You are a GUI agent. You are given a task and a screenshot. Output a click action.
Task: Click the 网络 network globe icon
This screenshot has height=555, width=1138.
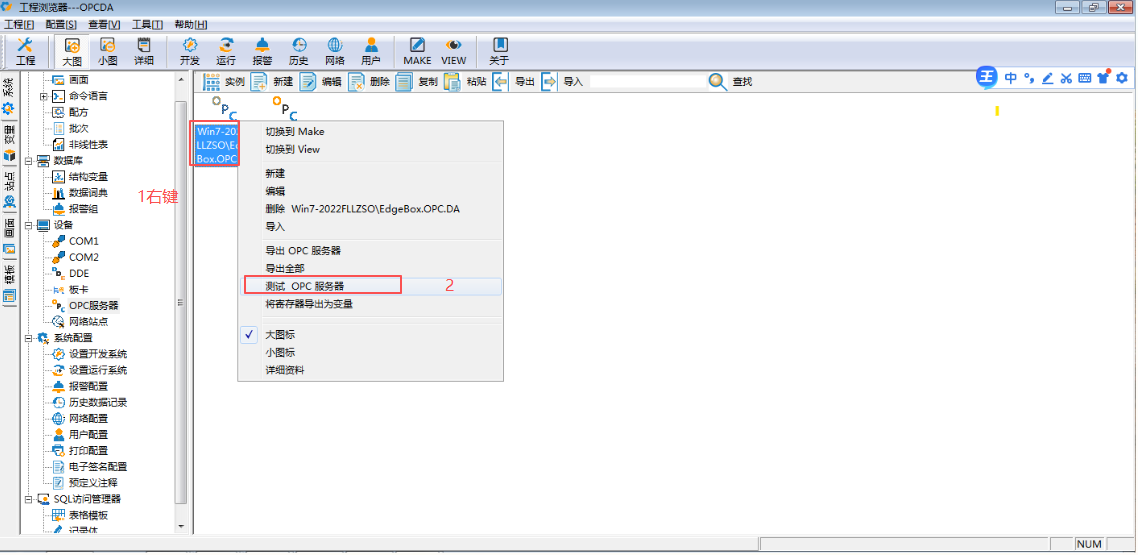point(335,46)
